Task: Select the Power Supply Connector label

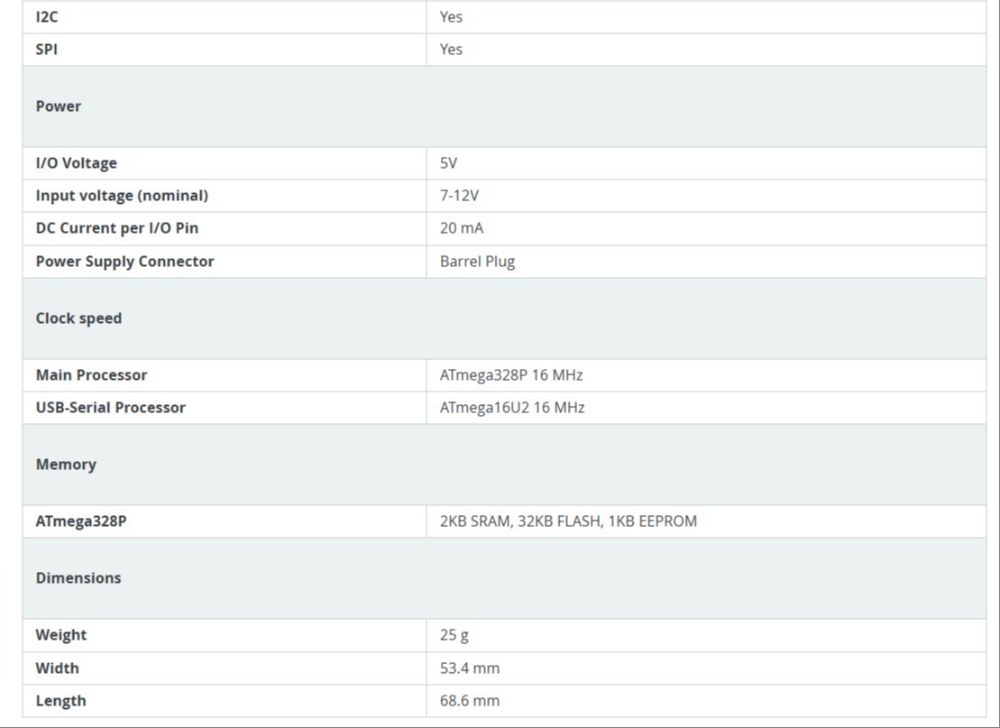Action: (125, 261)
